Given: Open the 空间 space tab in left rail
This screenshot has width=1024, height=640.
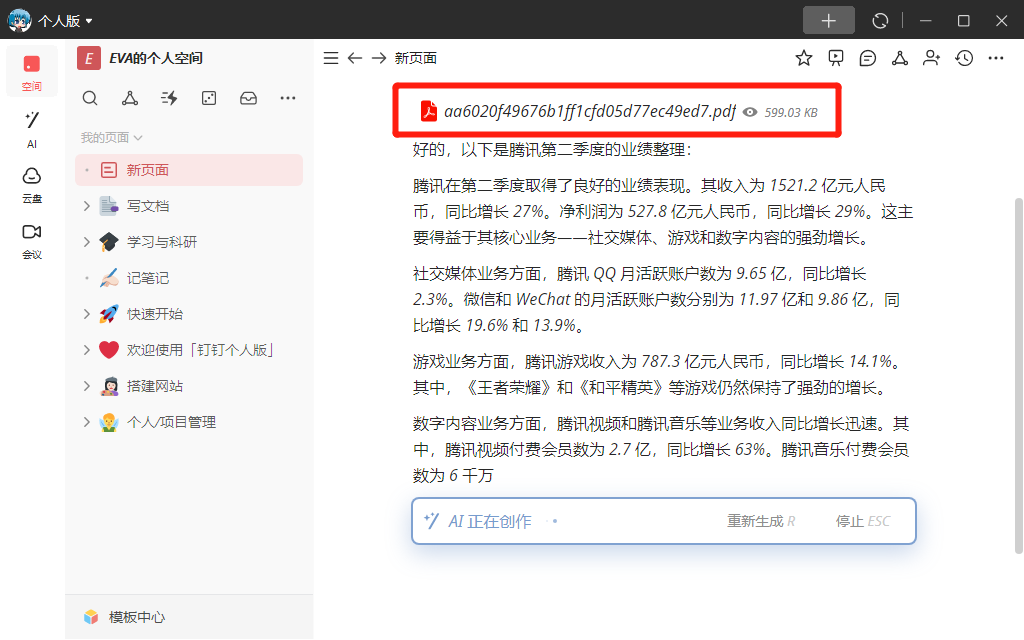Looking at the screenshot, I should (x=31, y=72).
